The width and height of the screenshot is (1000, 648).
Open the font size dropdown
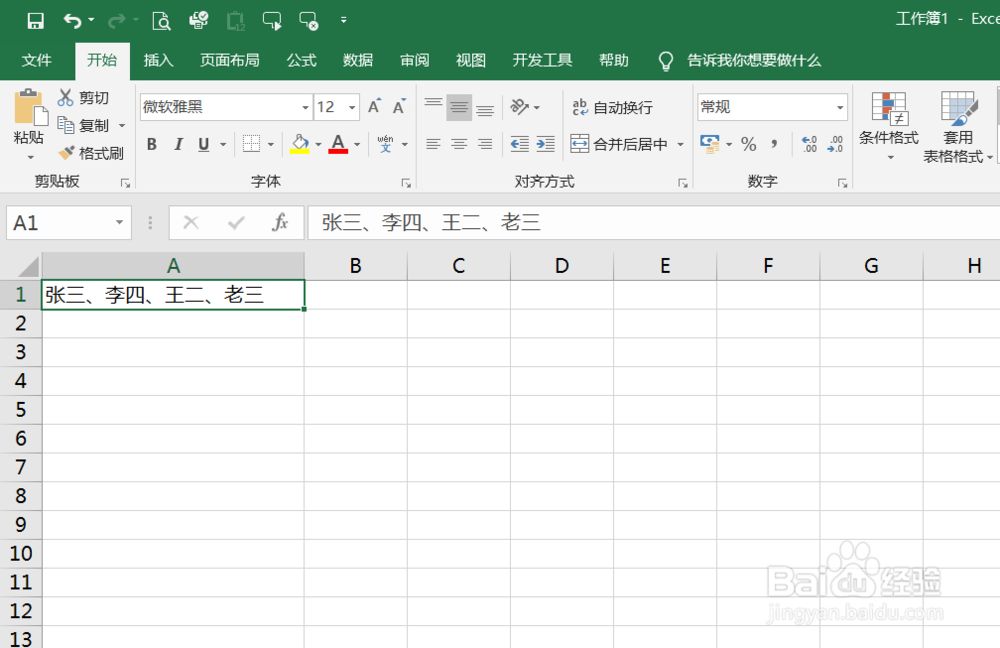point(352,106)
